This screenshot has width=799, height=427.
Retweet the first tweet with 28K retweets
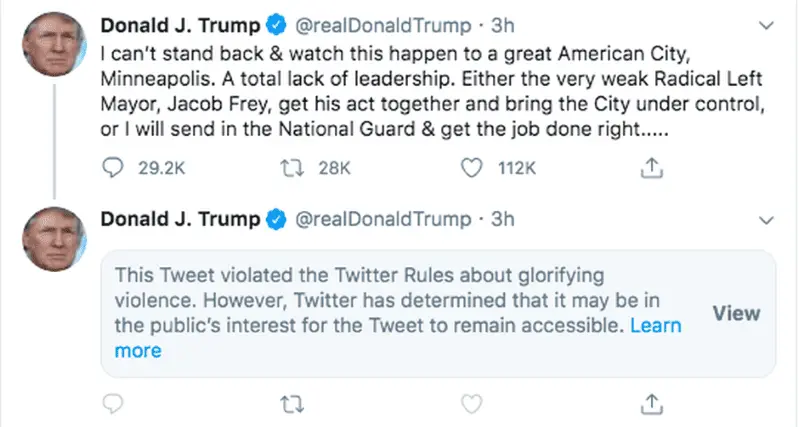pos(290,170)
